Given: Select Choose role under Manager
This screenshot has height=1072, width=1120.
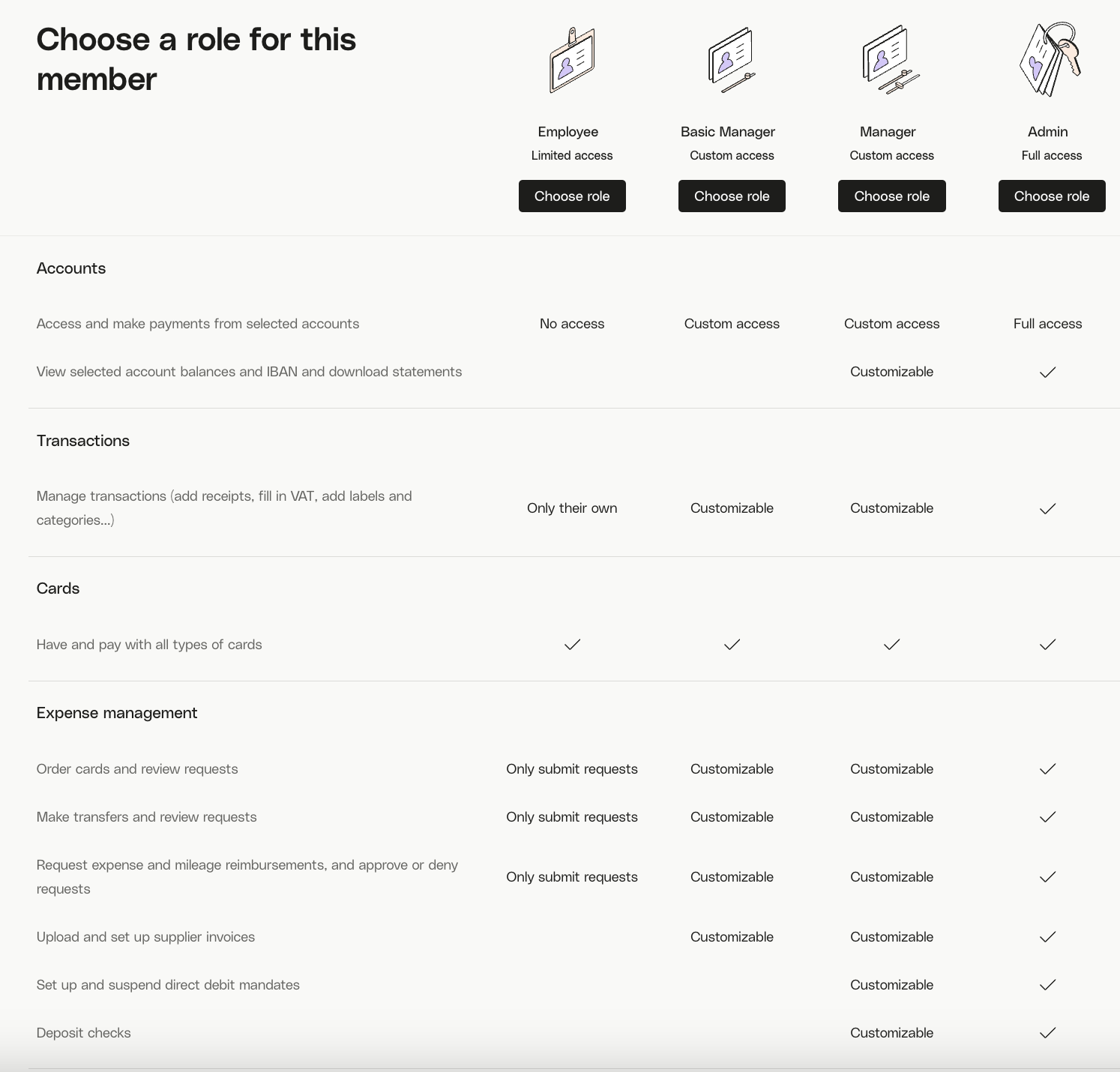Looking at the screenshot, I should coord(891,196).
